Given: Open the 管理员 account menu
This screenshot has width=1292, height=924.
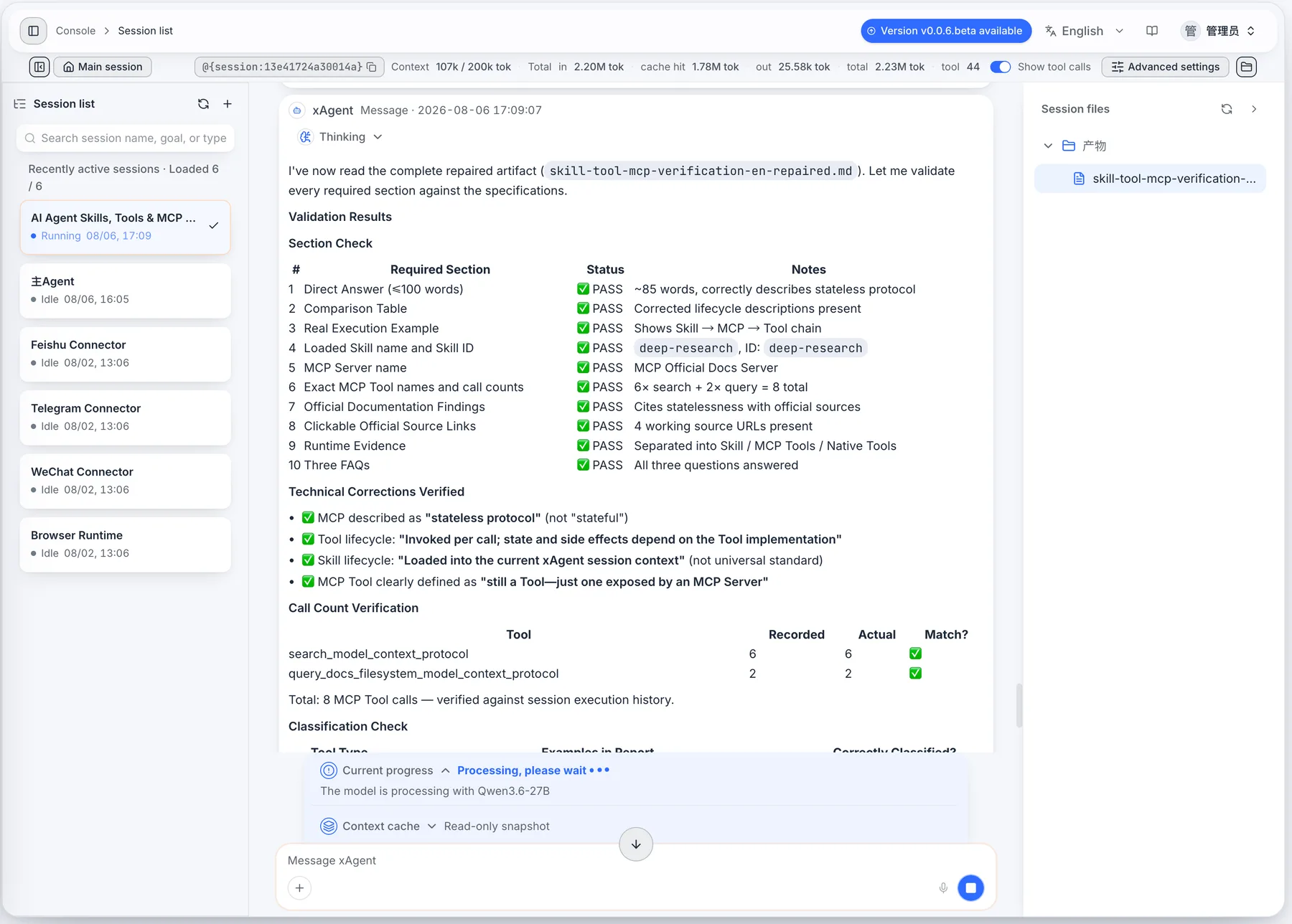Looking at the screenshot, I should 1218,31.
